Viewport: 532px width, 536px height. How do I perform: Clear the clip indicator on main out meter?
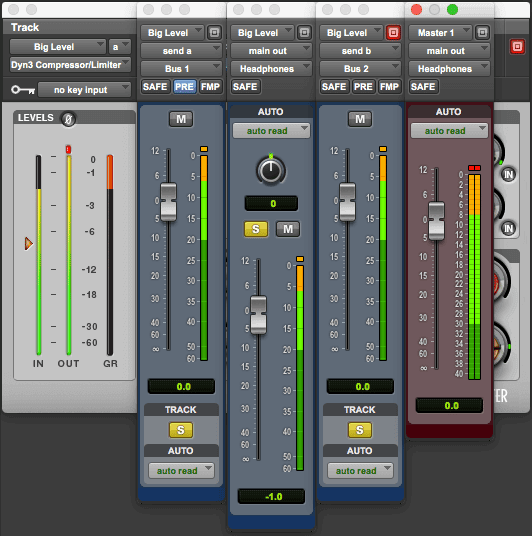pos(300,259)
